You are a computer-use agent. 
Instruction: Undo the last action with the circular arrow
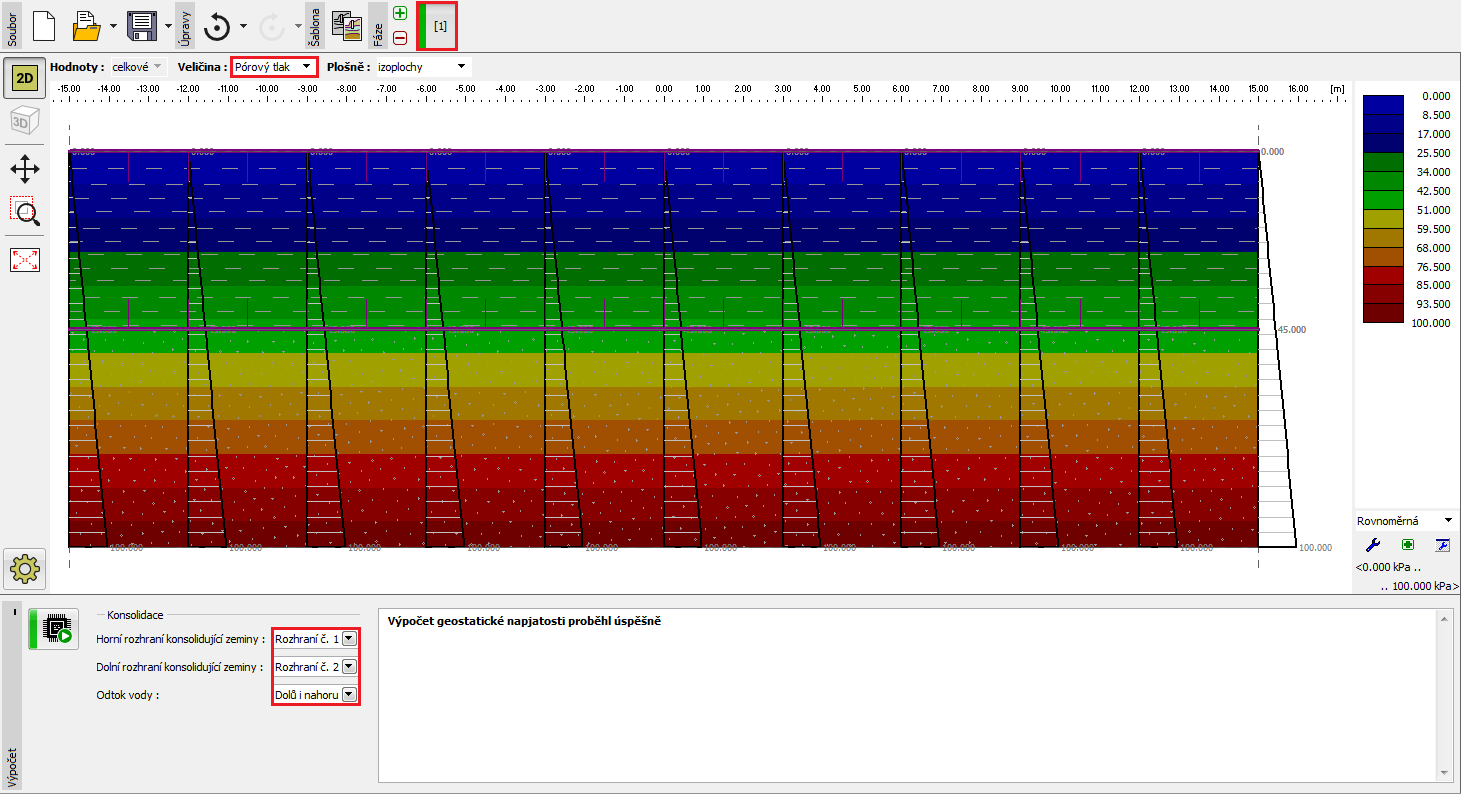217,27
